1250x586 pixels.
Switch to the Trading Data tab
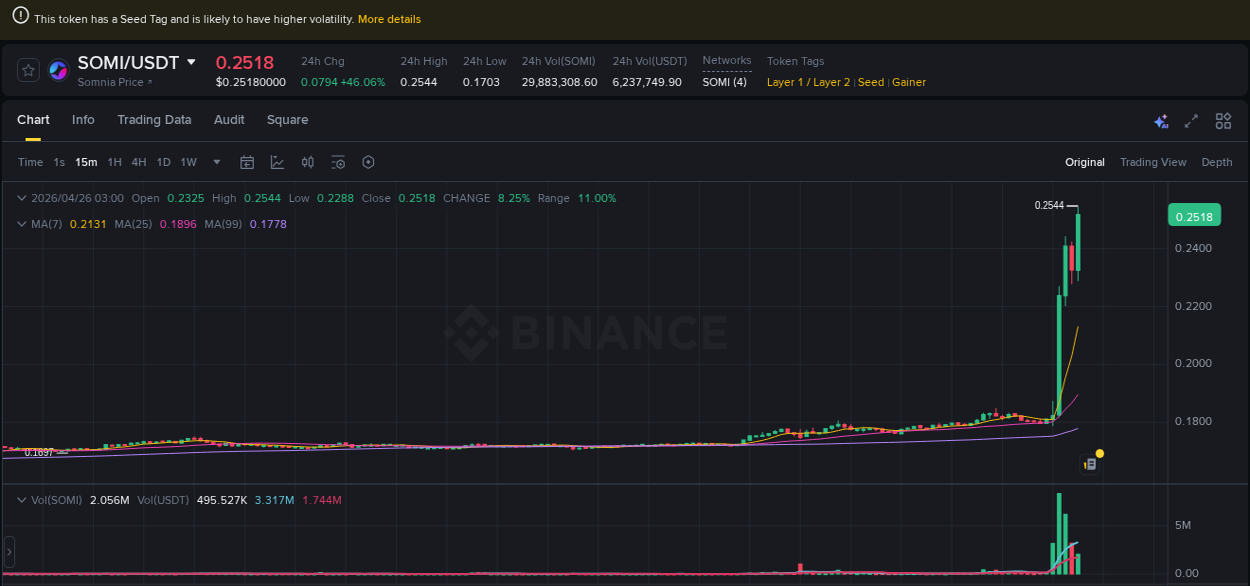click(154, 120)
